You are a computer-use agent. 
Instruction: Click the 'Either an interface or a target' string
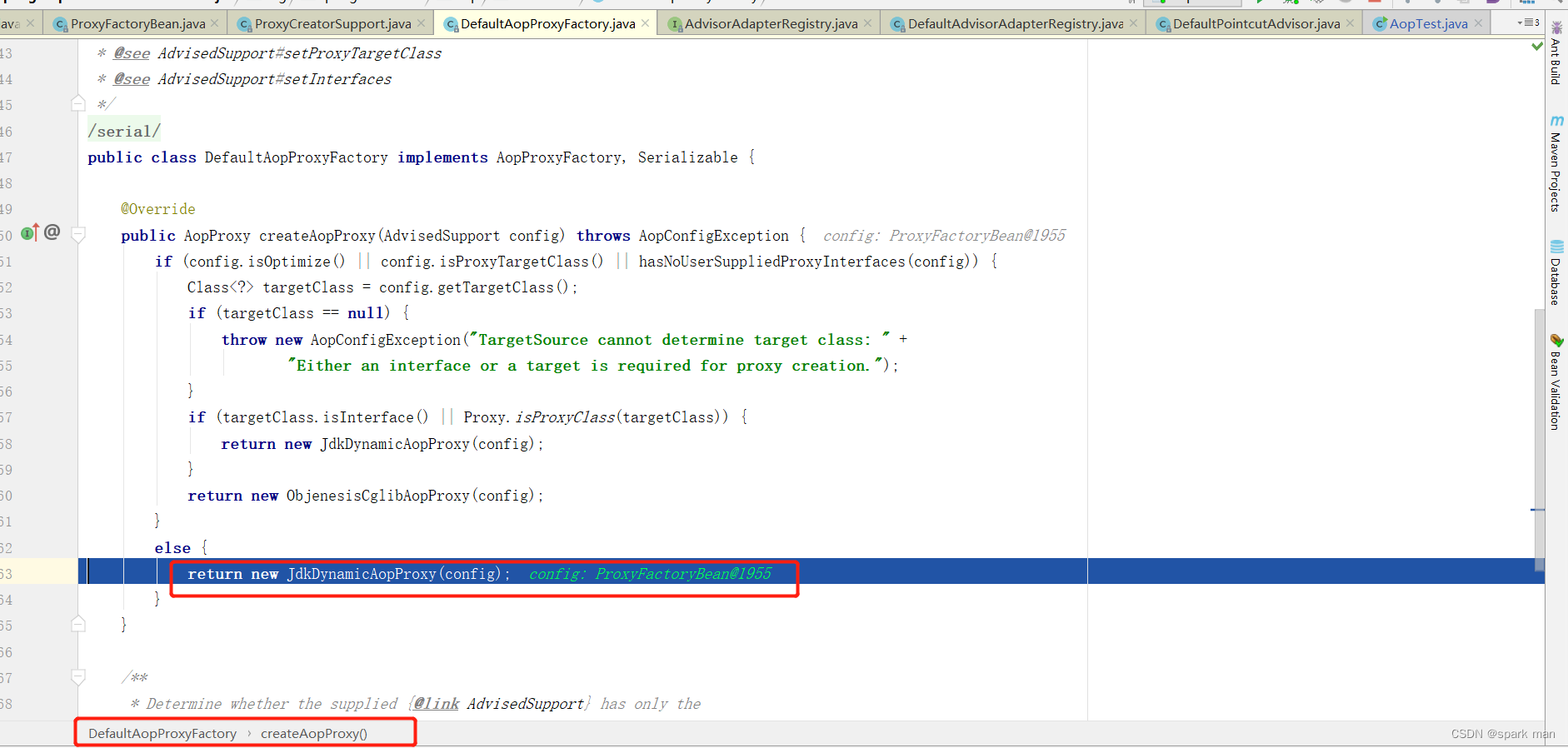585,366
